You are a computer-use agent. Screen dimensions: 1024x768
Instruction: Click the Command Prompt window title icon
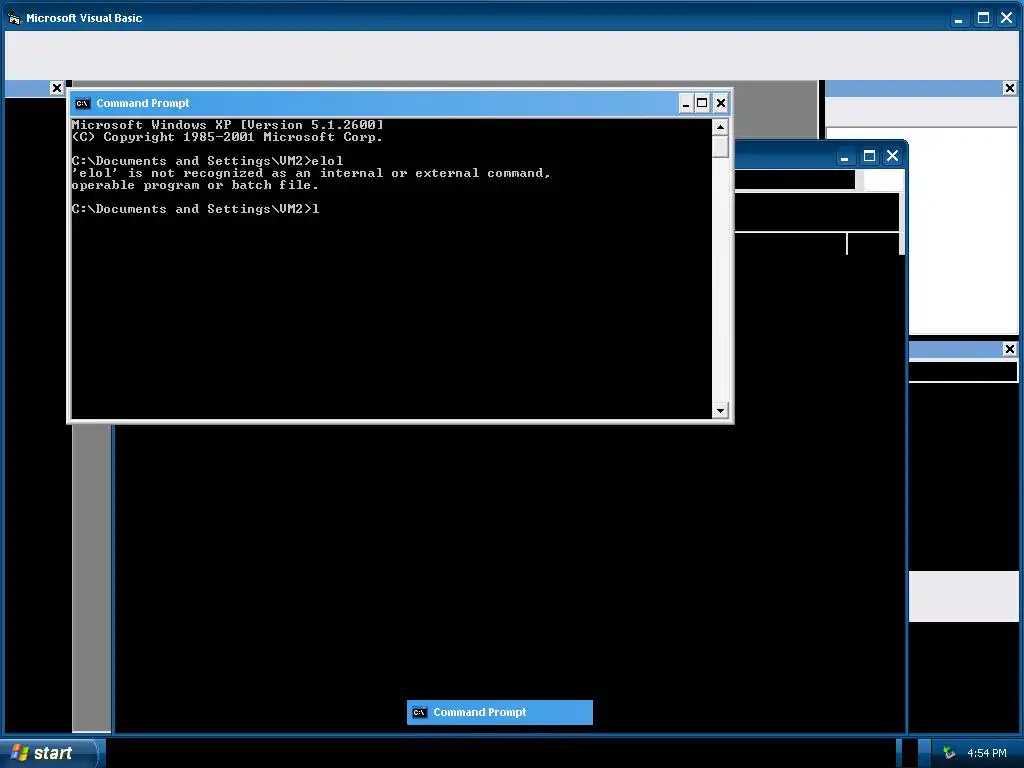pos(82,103)
